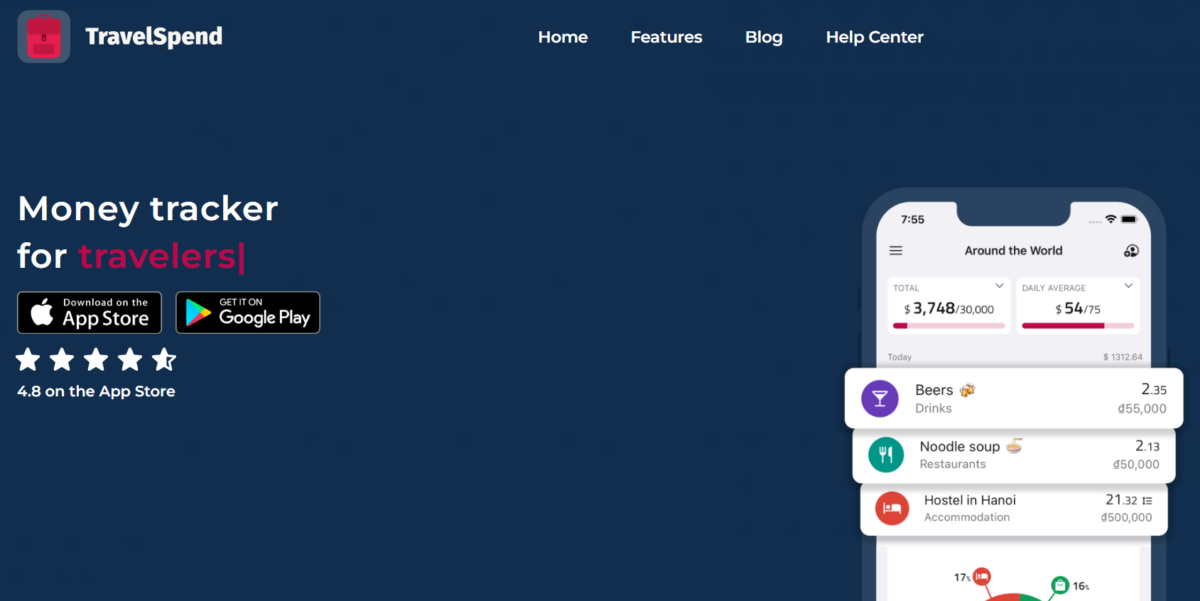Open the Beers expense entry

point(1014,399)
